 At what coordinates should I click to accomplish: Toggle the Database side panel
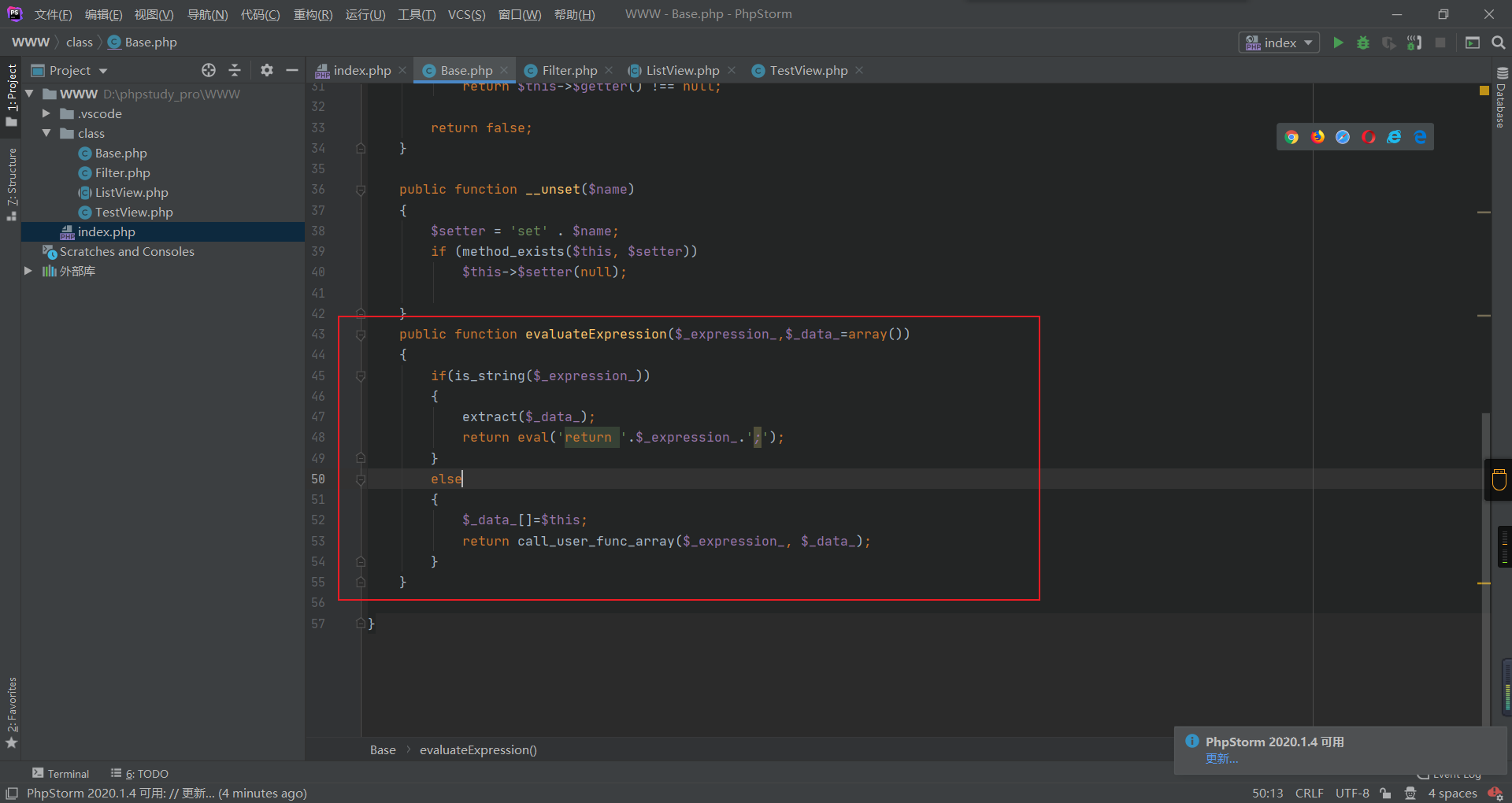click(1501, 98)
